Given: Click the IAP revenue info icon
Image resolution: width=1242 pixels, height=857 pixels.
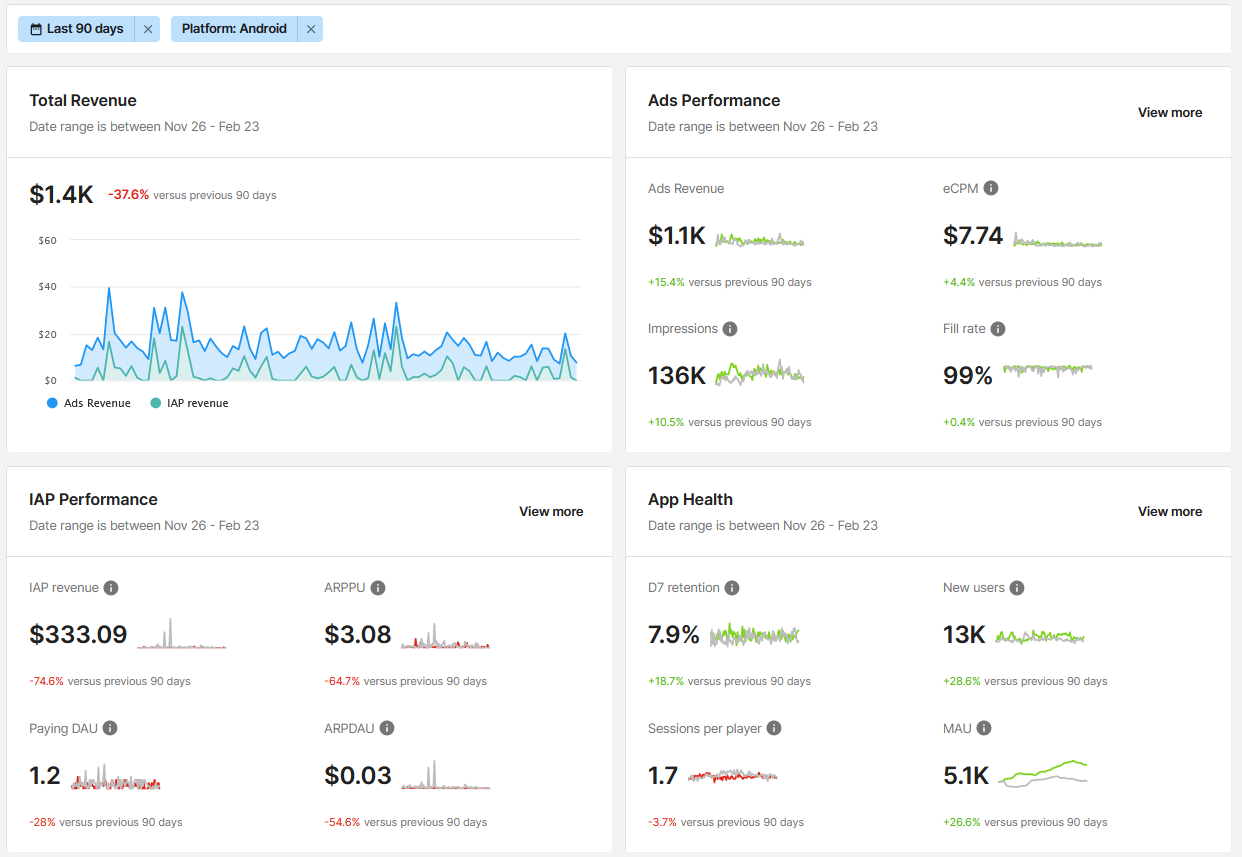Looking at the screenshot, I should (110, 587).
